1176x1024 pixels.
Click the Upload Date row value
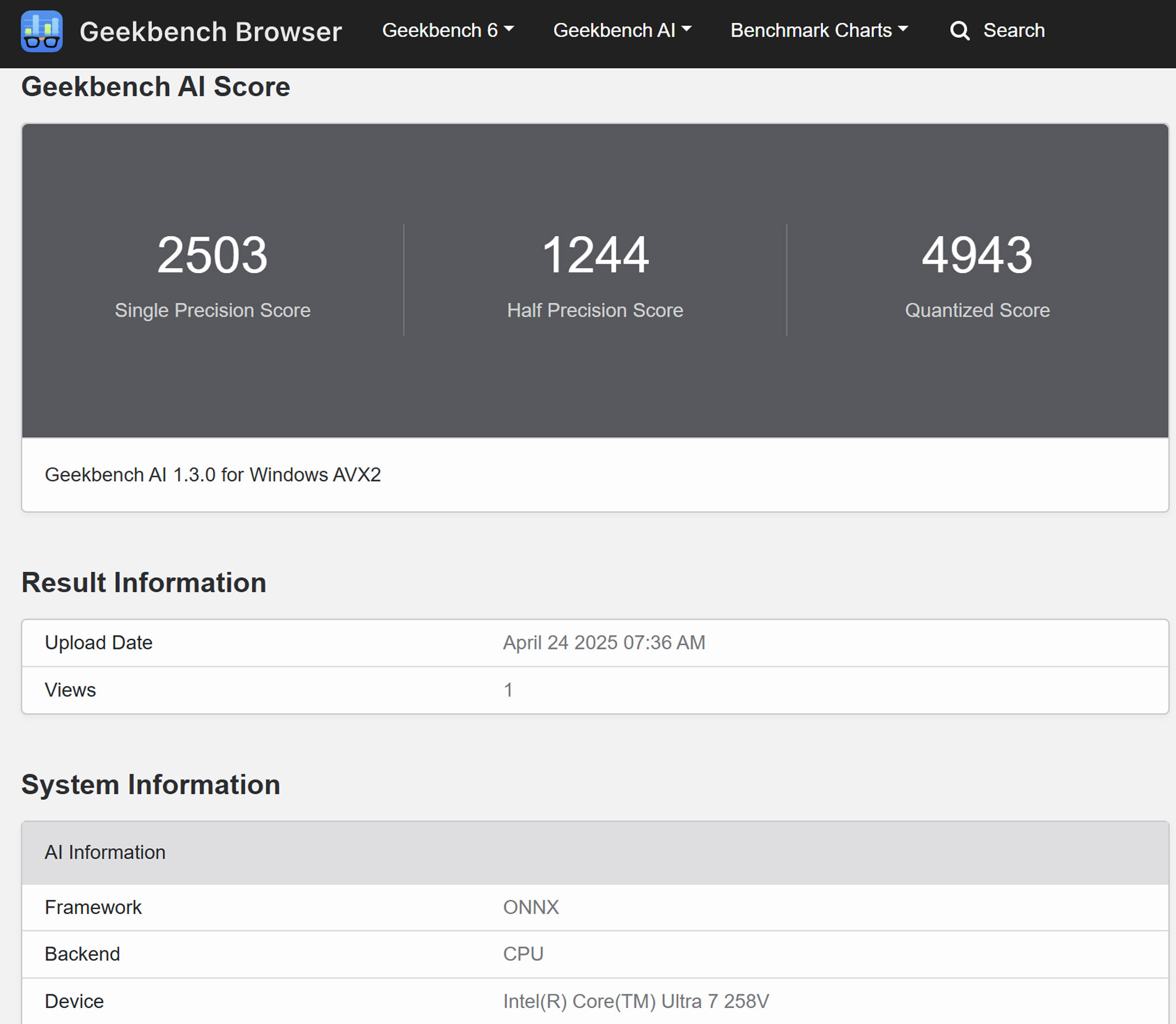pos(604,643)
